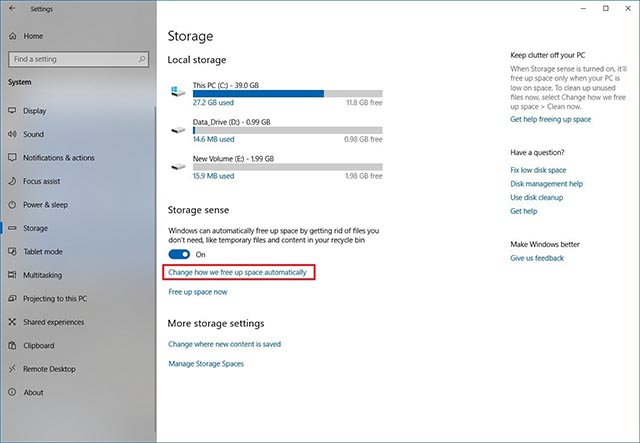Open Multitasking settings
The height and width of the screenshot is (443, 640).
(x=42, y=275)
